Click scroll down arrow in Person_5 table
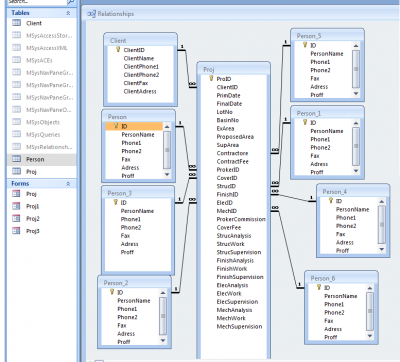Image resolution: width=400 pixels, height=362 pixels. tap(356, 94)
